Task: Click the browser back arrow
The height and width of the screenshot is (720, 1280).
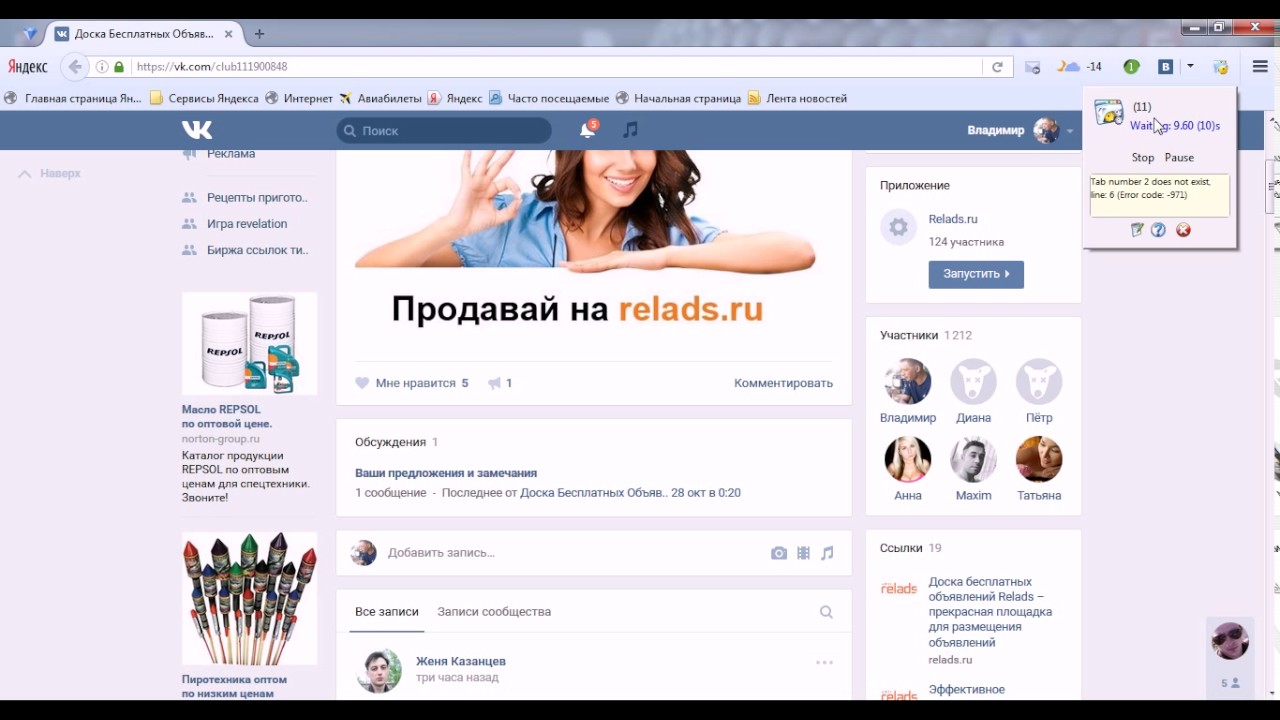Action: pyautogui.click(x=74, y=67)
